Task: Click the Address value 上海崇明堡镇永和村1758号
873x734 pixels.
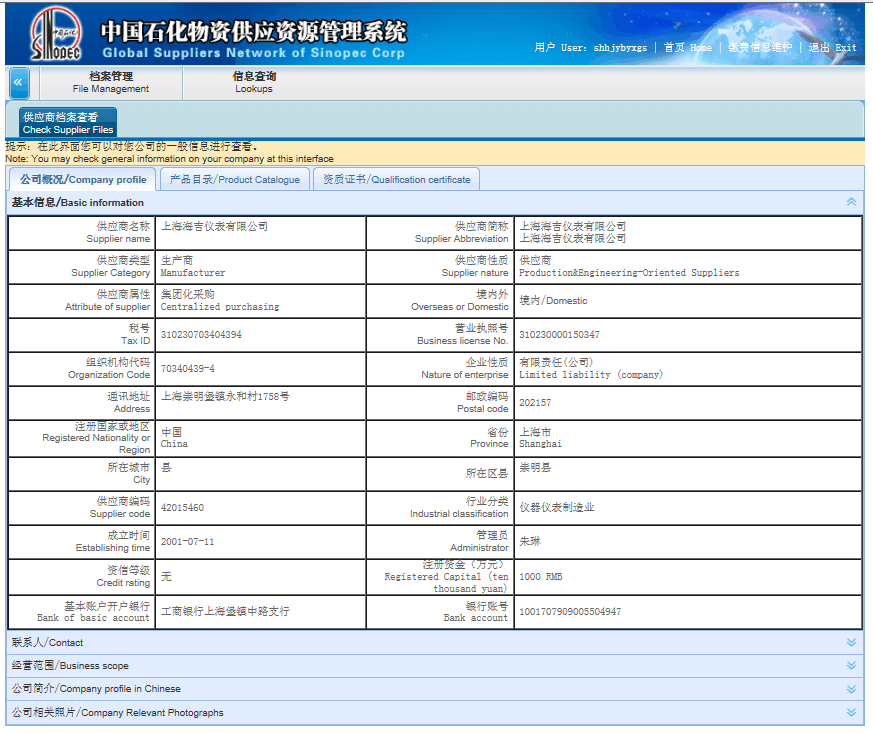Action: 225,396
